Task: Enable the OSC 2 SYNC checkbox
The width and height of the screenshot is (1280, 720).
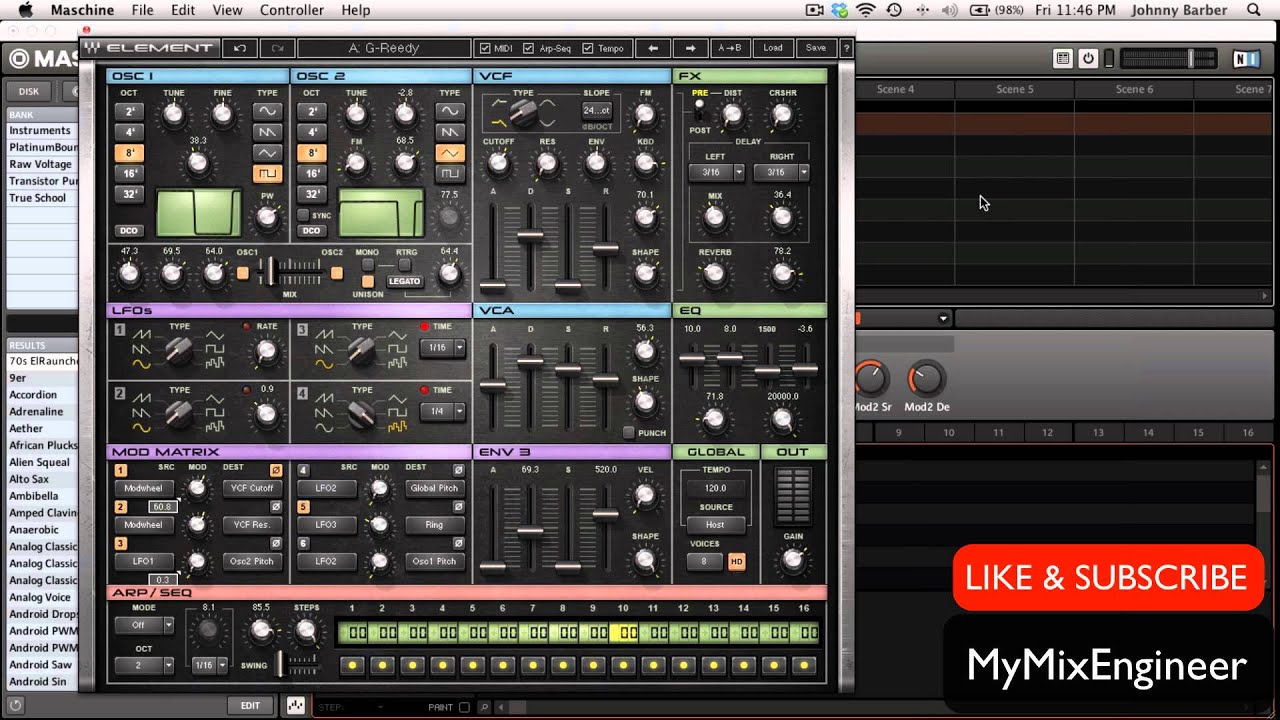Action: tap(303, 215)
